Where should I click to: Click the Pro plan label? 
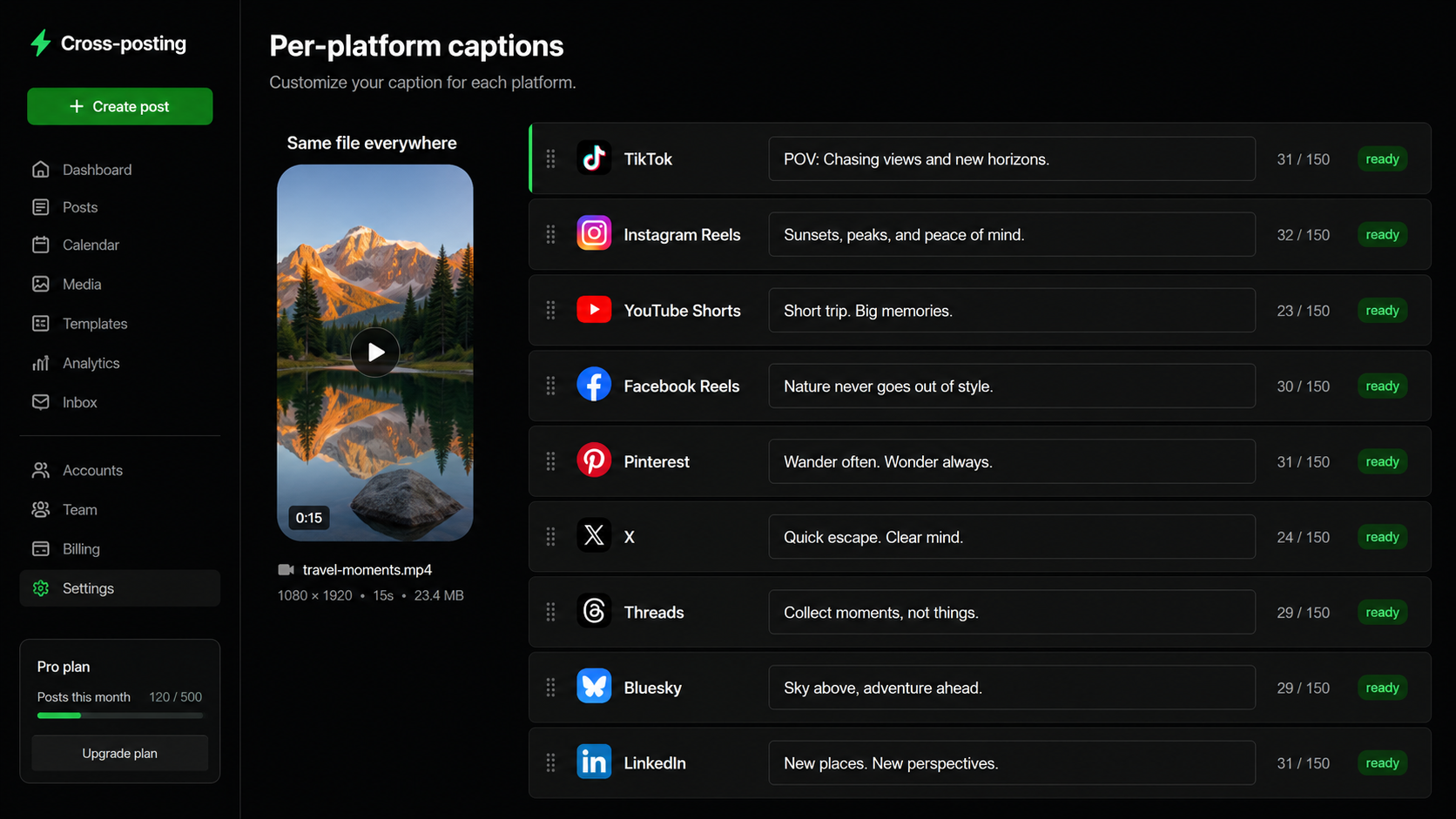click(64, 667)
